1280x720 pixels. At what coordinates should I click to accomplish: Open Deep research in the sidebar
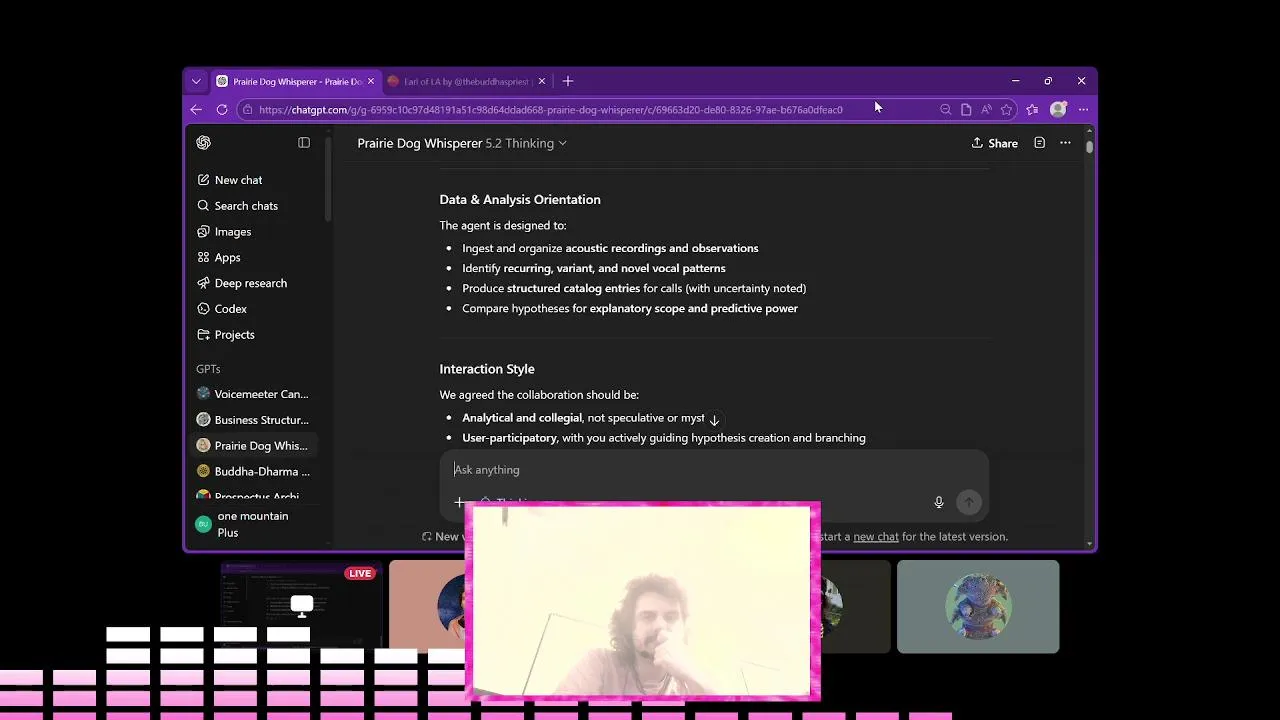click(250, 283)
